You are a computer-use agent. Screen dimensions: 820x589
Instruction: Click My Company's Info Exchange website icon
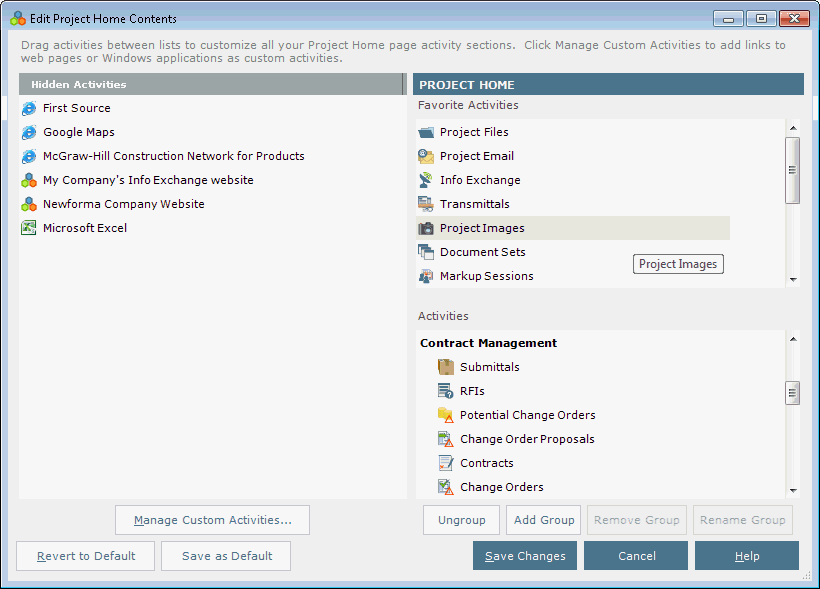click(x=29, y=180)
